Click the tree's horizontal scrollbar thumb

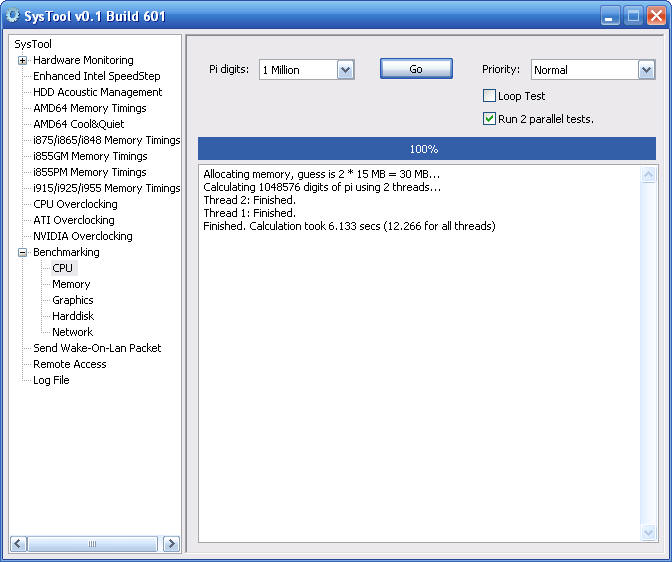[92, 544]
